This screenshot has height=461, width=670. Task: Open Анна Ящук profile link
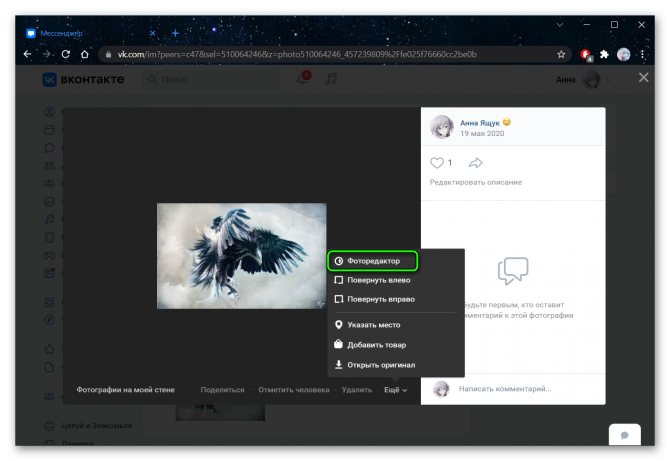(479, 123)
